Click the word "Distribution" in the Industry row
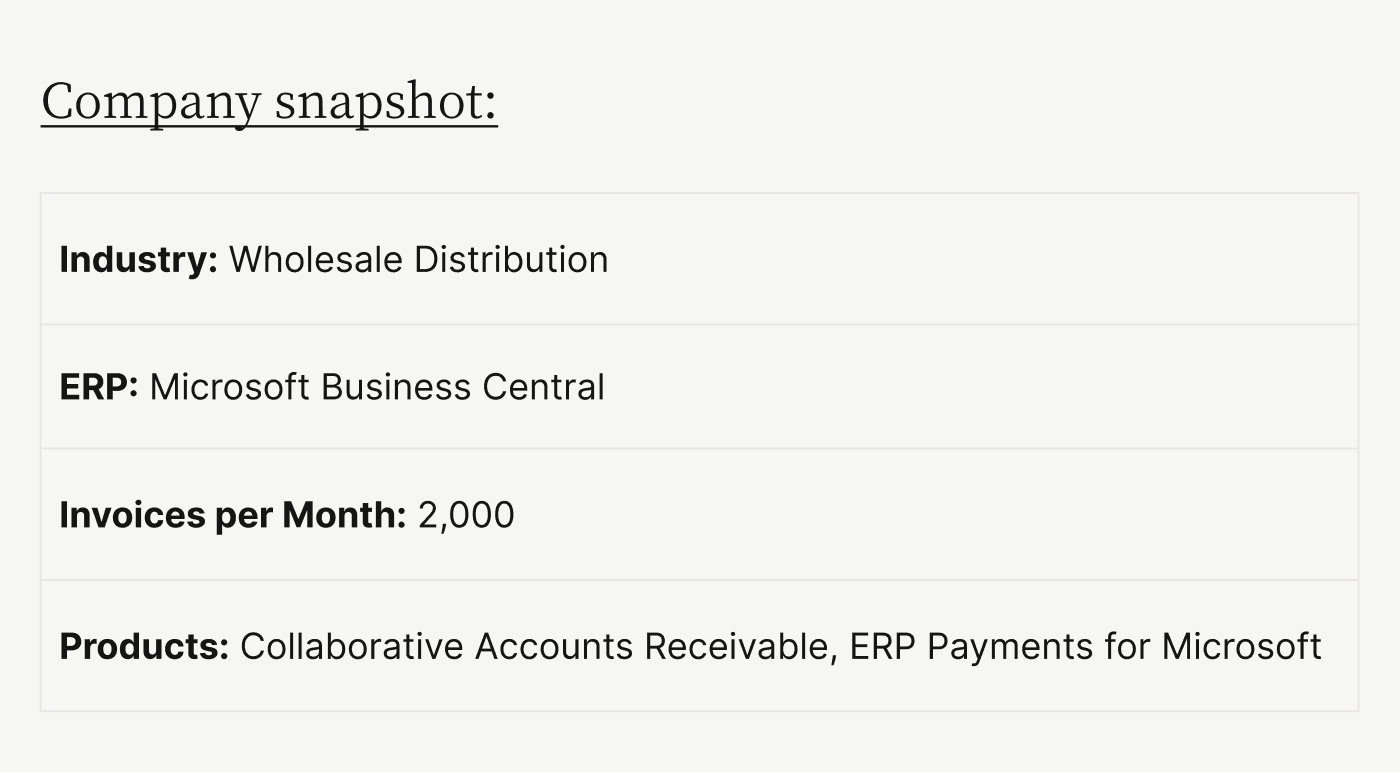Screen dimensions: 1400x773 [511, 260]
